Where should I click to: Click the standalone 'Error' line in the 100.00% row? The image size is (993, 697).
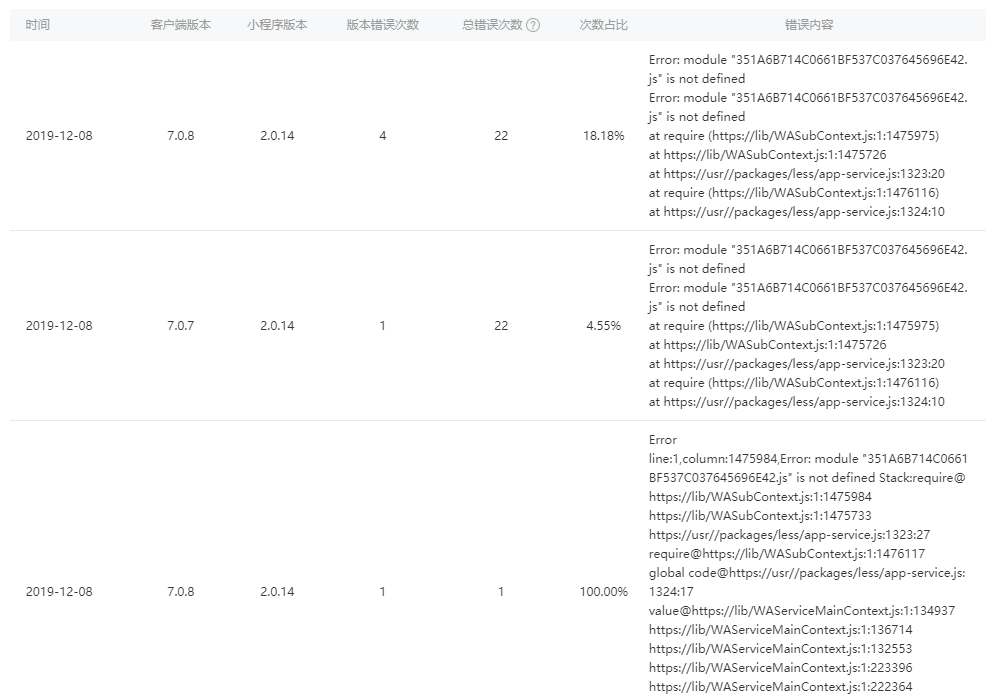(x=662, y=439)
